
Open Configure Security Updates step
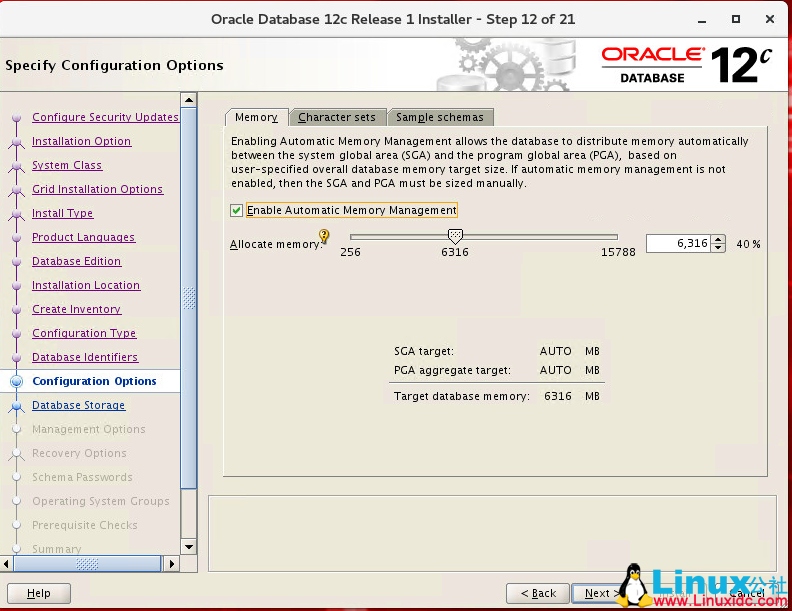tap(106, 117)
